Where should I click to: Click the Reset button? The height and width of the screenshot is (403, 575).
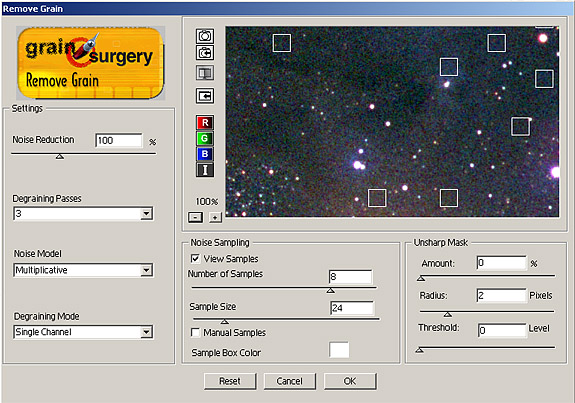pyautogui.click(x=230, y=381)
